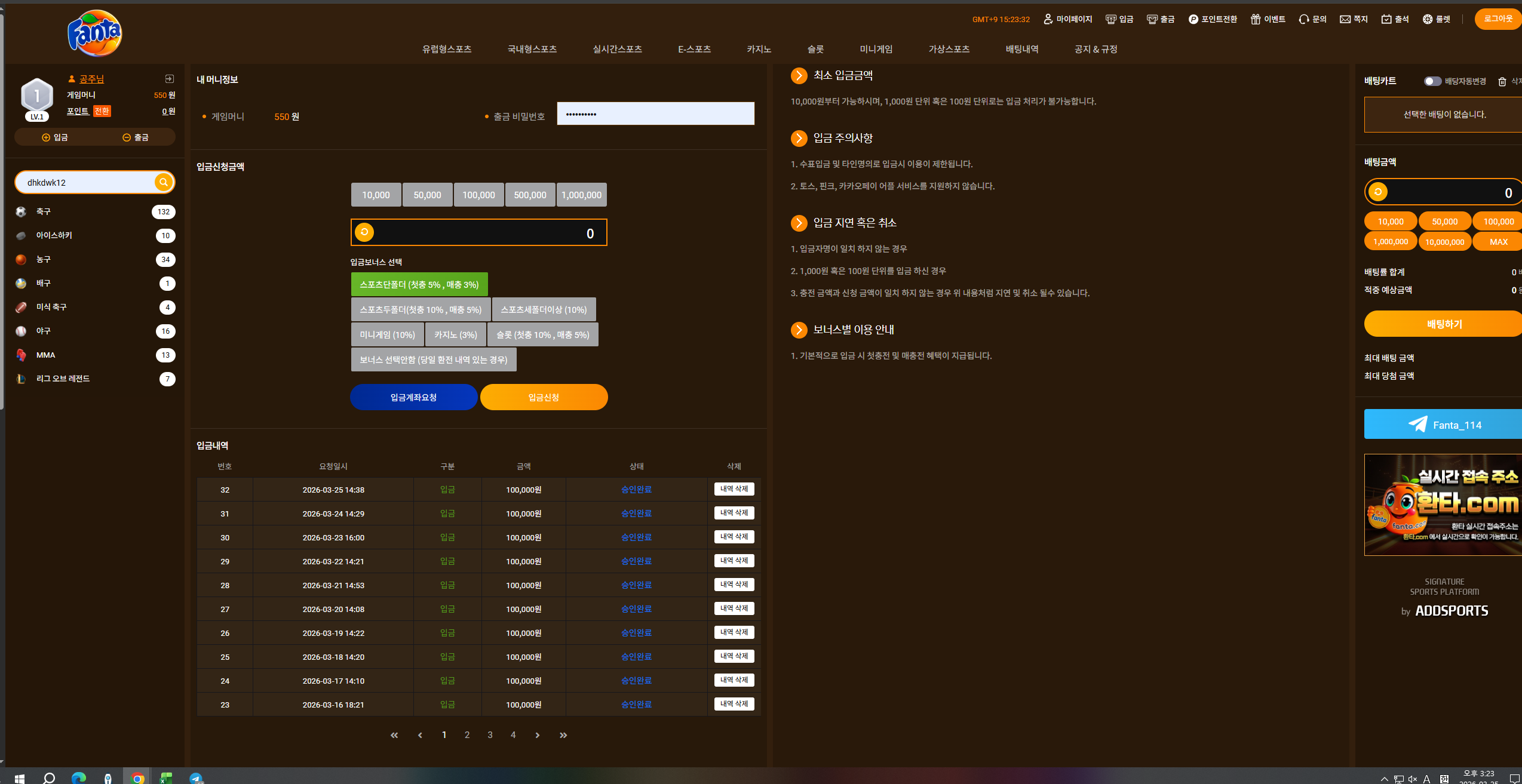1522x784 pixels.
Task: Toggle the 배당자동변경 switch
Action: (x=1432, y=81)
